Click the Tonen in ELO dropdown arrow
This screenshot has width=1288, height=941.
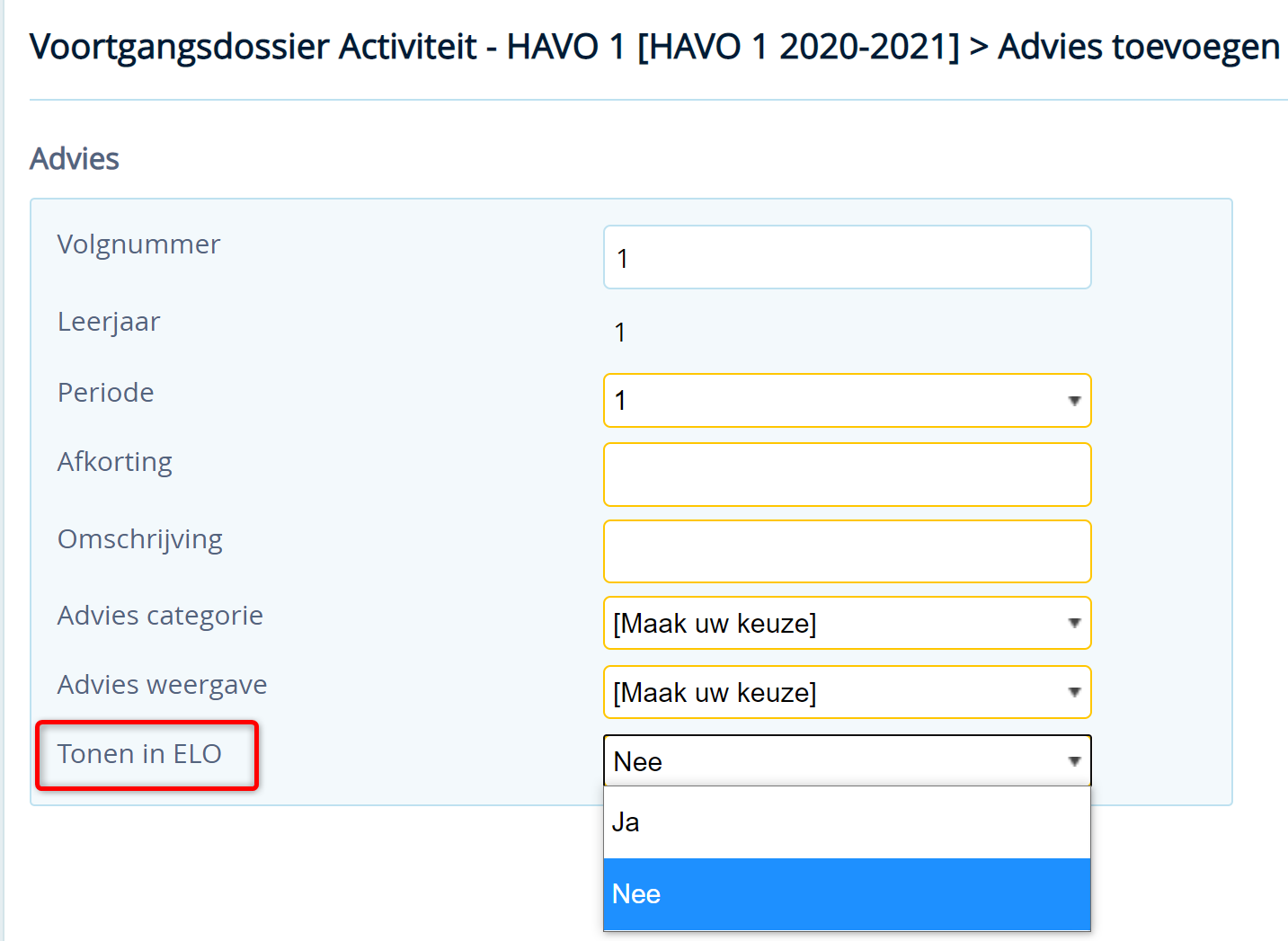pos(1074,761)
